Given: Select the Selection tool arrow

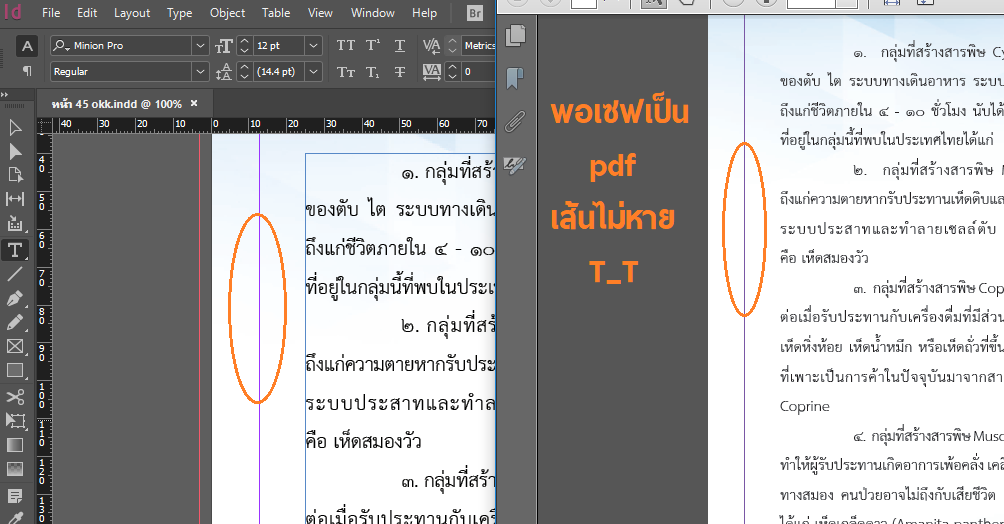Looking at the screenshot, I should click(x=15, y=128).
